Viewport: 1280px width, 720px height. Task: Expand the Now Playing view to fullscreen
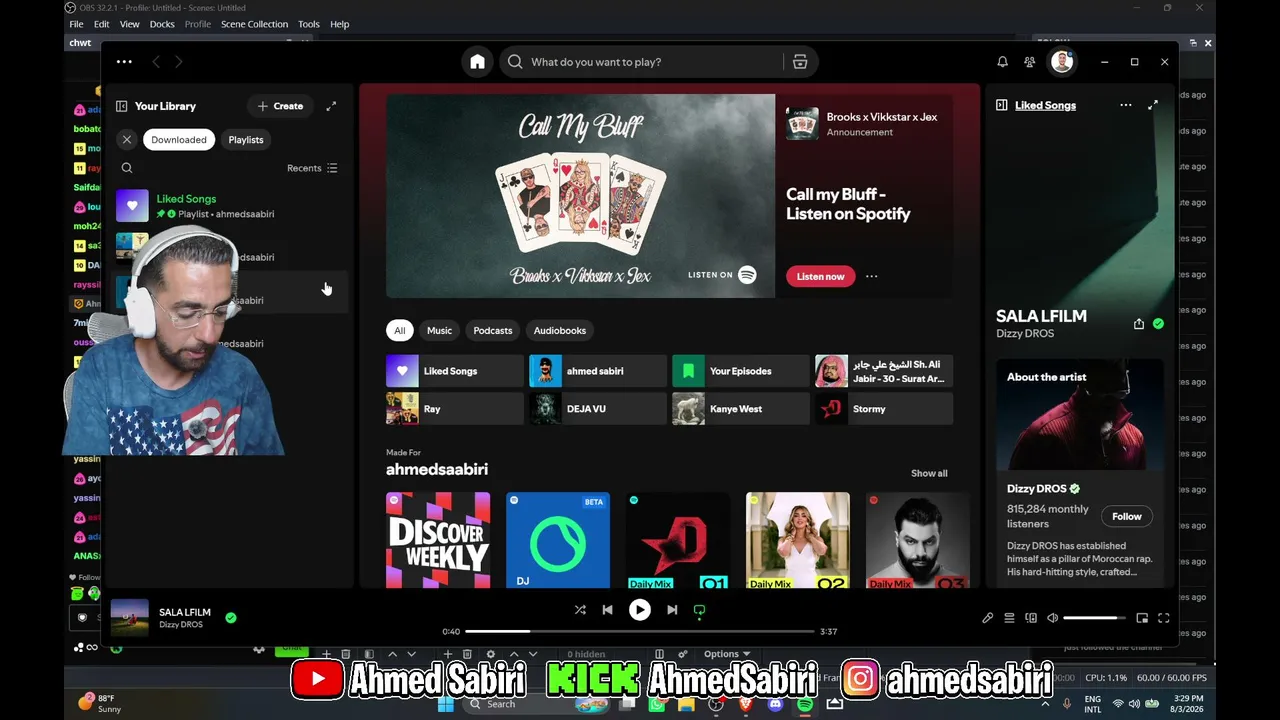click(1153, 105)
